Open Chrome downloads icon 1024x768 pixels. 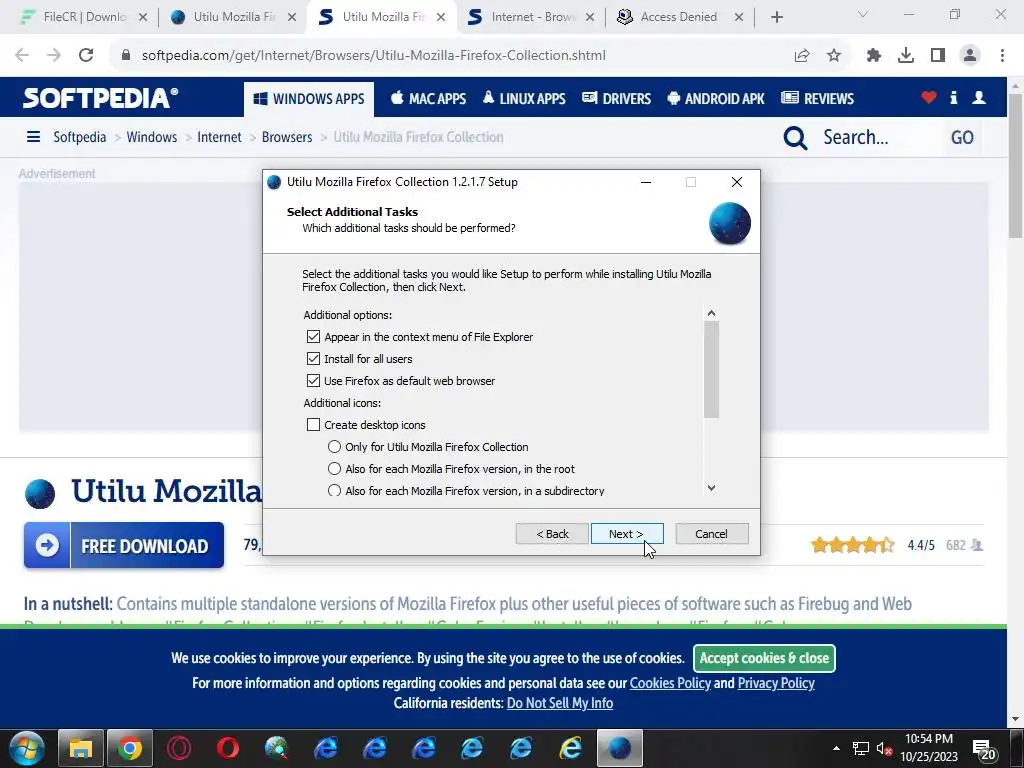[x=906, y=56]
